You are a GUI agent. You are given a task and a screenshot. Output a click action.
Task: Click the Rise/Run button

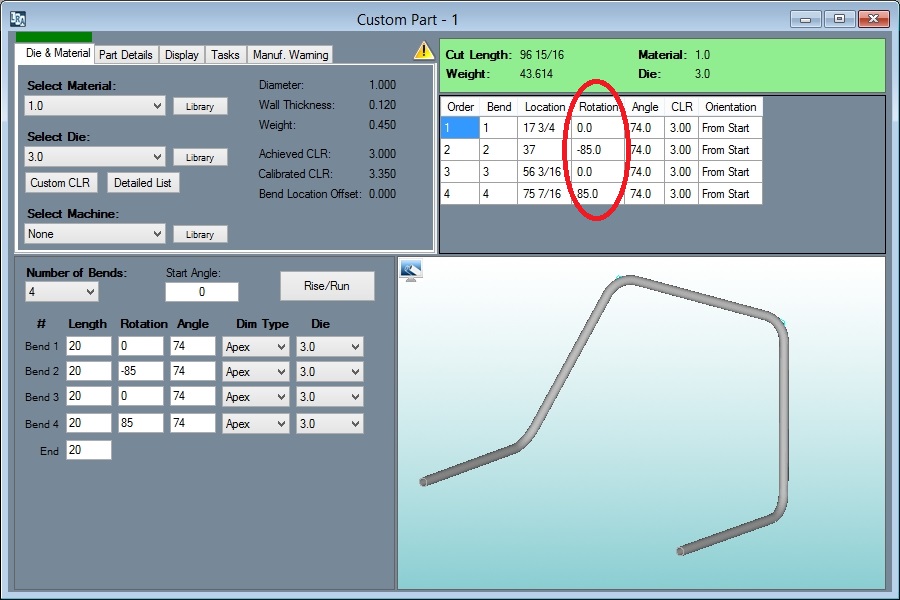(327, 286)
